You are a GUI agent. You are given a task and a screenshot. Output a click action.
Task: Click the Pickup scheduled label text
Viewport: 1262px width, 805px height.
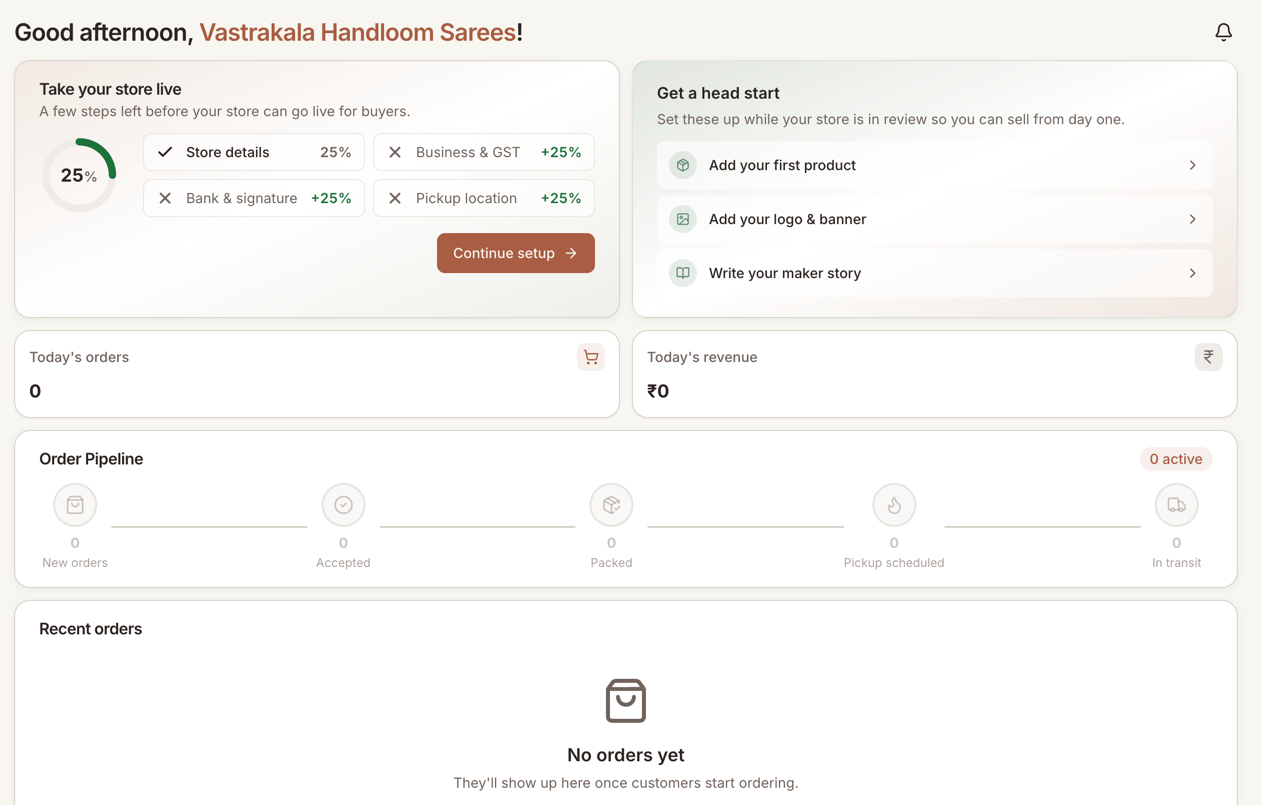click(x=894, y=563)
